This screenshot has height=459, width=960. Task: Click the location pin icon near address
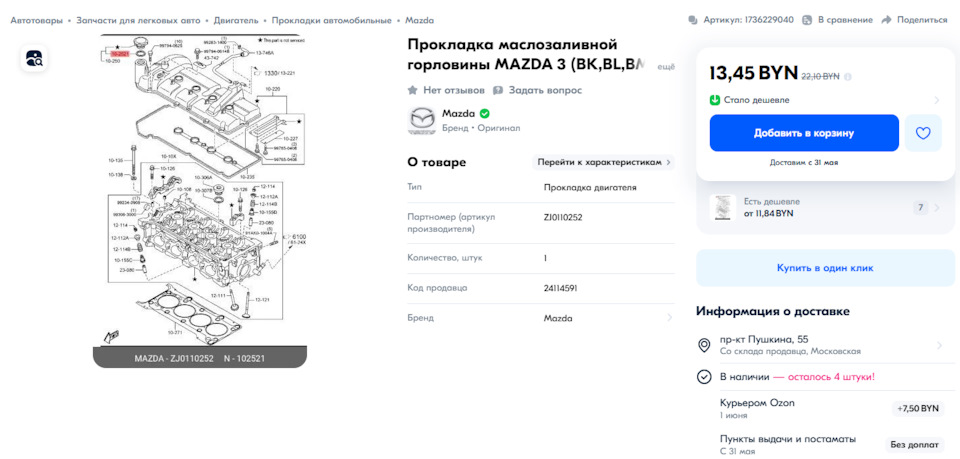coord(704,345)
